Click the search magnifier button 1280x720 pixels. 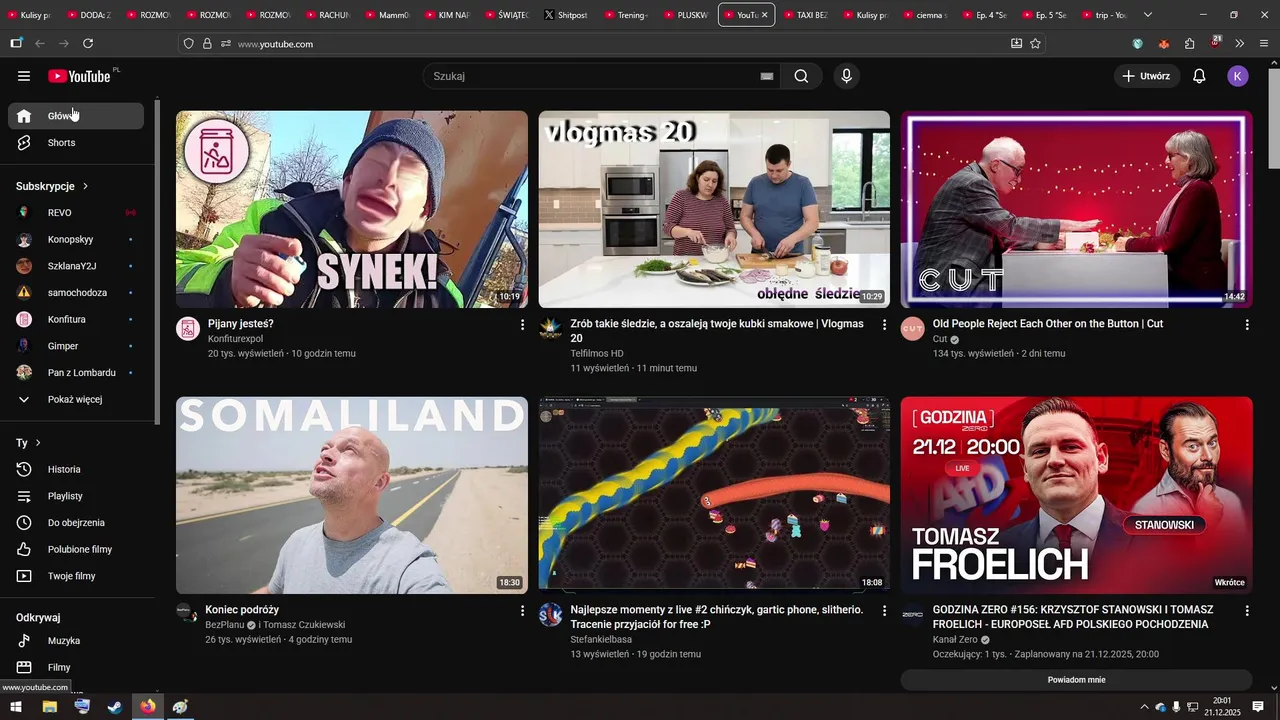[x=801, y=76]
